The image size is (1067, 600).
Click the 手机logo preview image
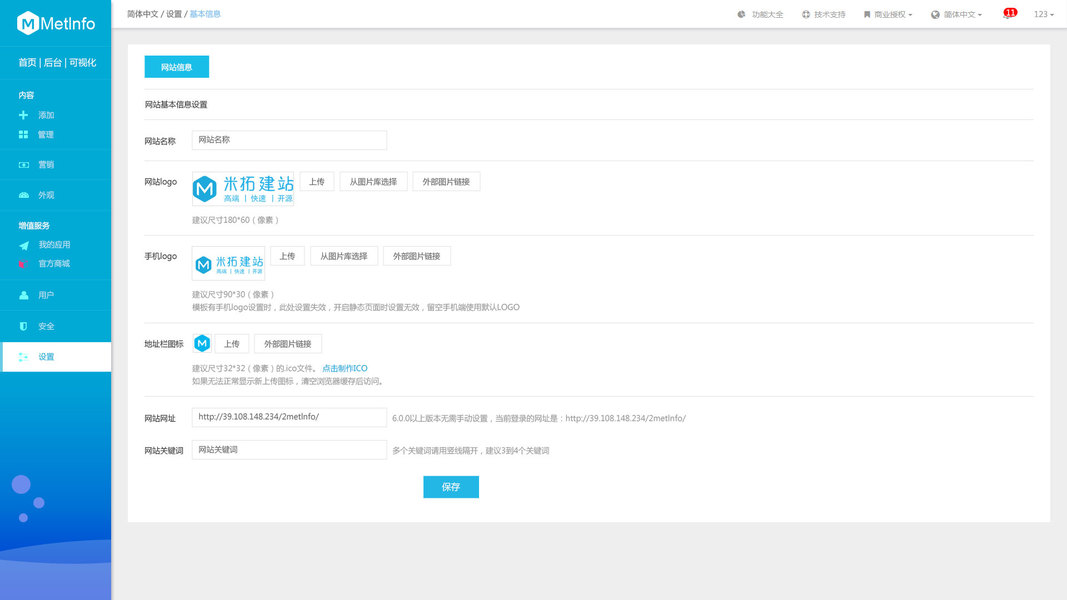click(229, 263)
